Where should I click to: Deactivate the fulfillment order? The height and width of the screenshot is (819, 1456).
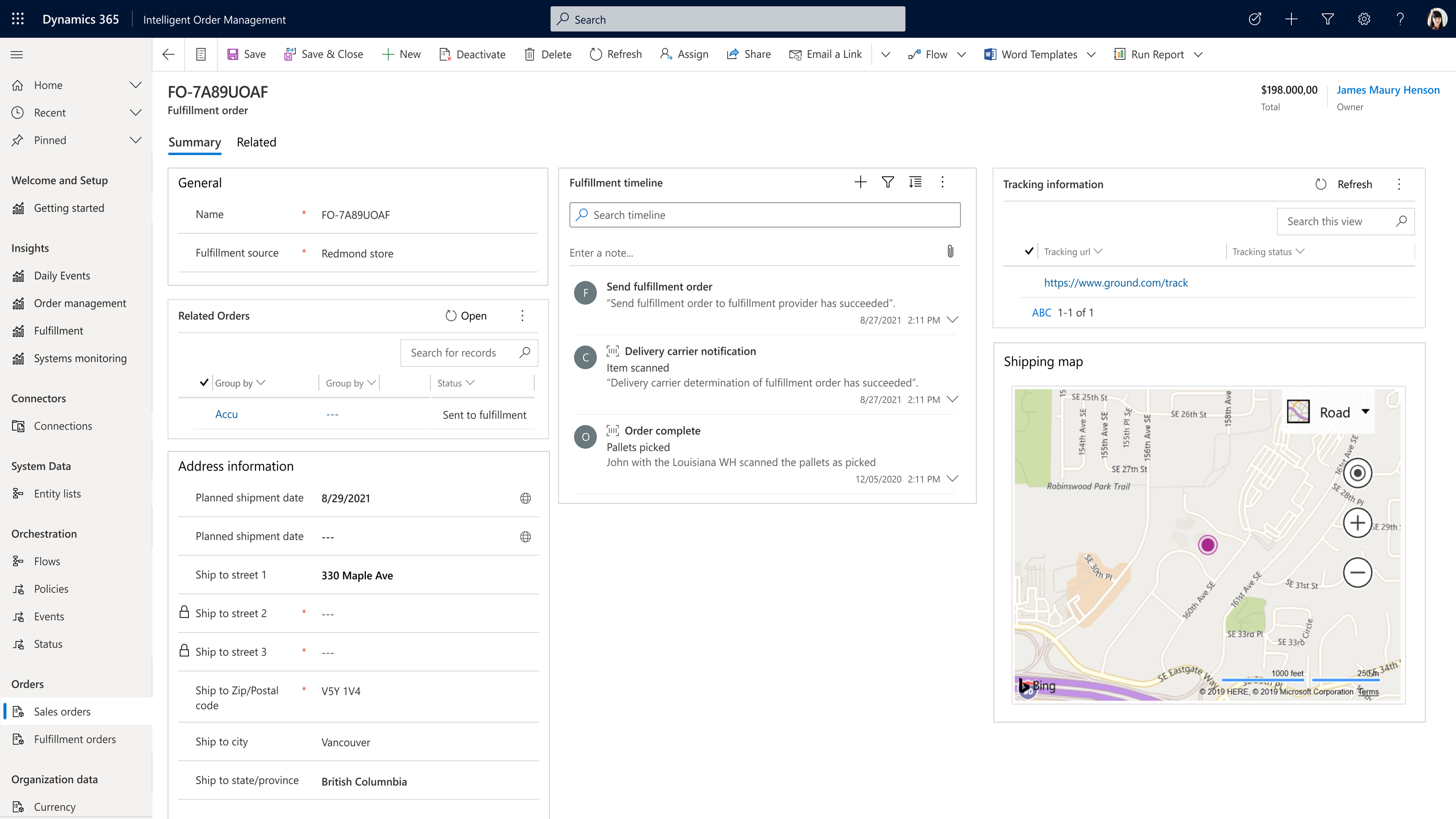(x=472, y=54)
